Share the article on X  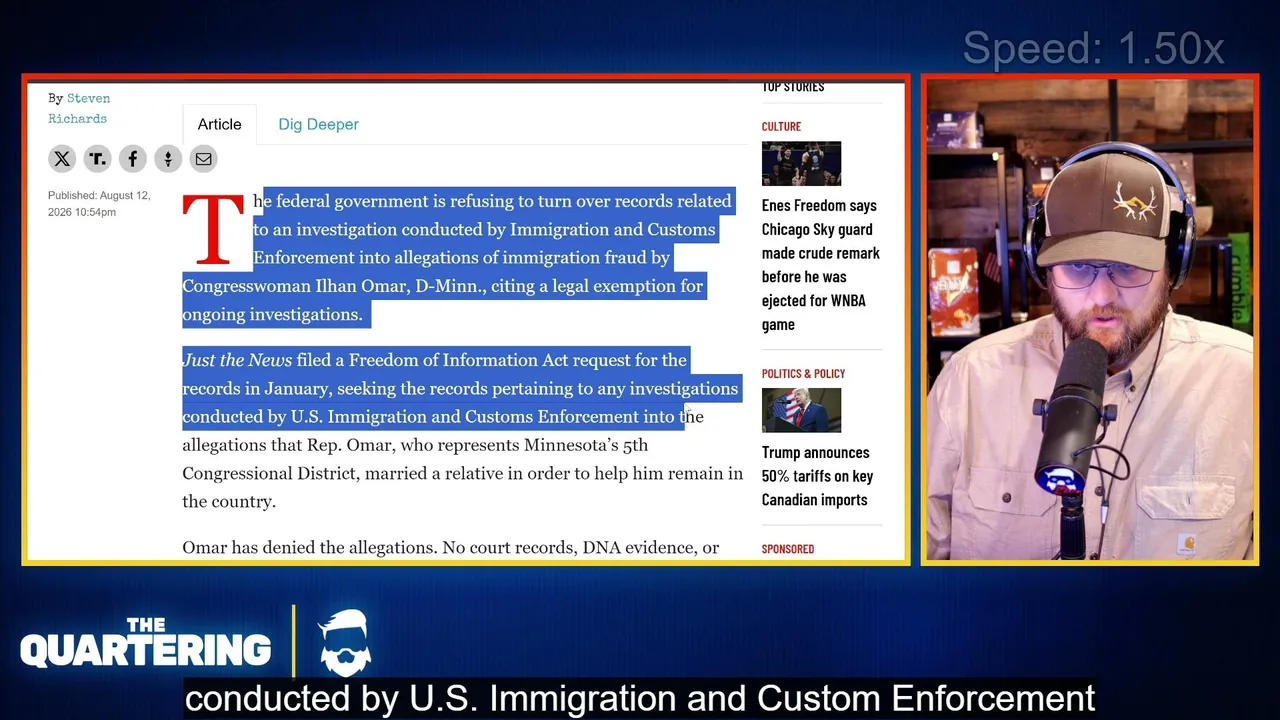(x=62, y=159)
